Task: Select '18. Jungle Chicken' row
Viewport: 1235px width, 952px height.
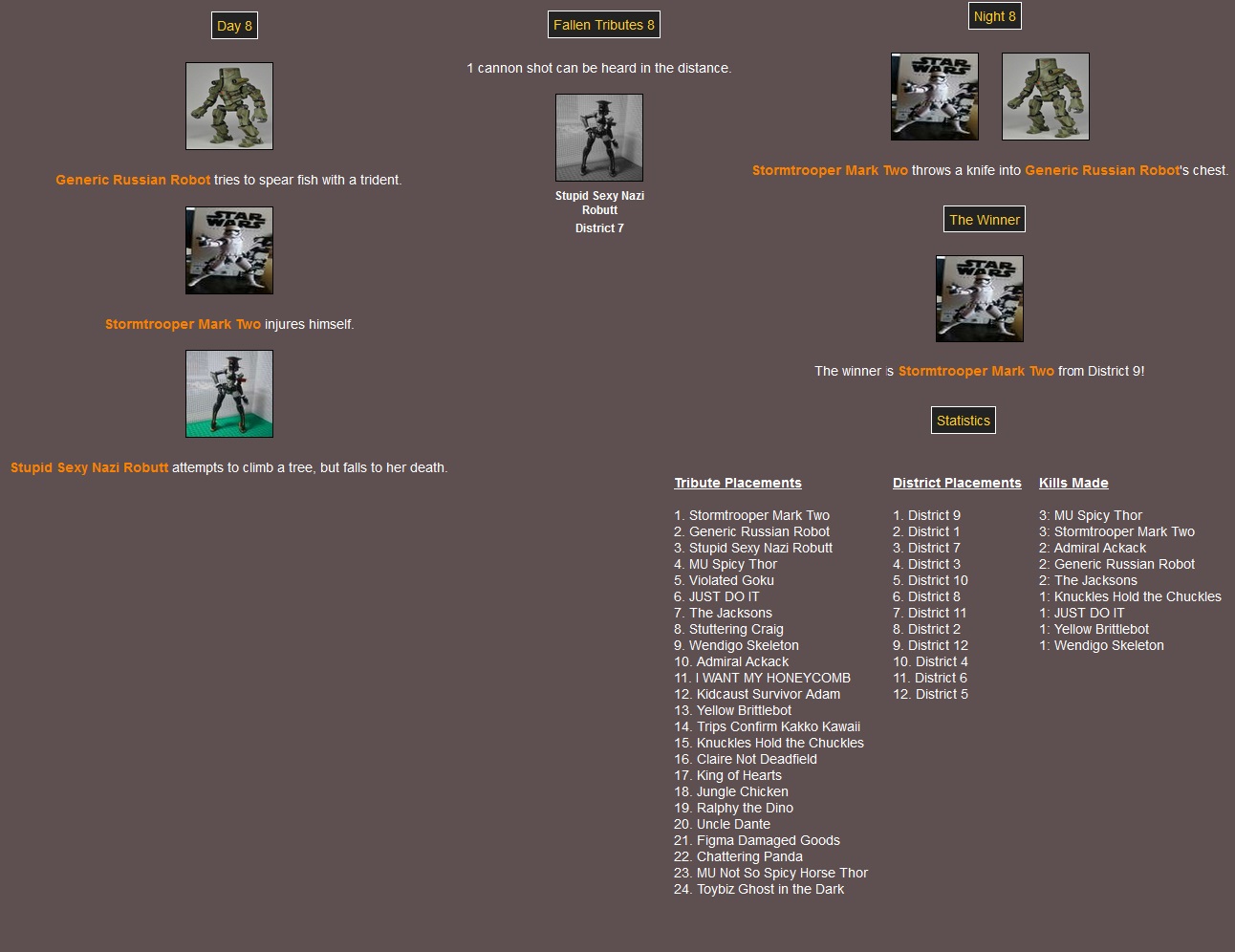Action: tap(731, 791)
